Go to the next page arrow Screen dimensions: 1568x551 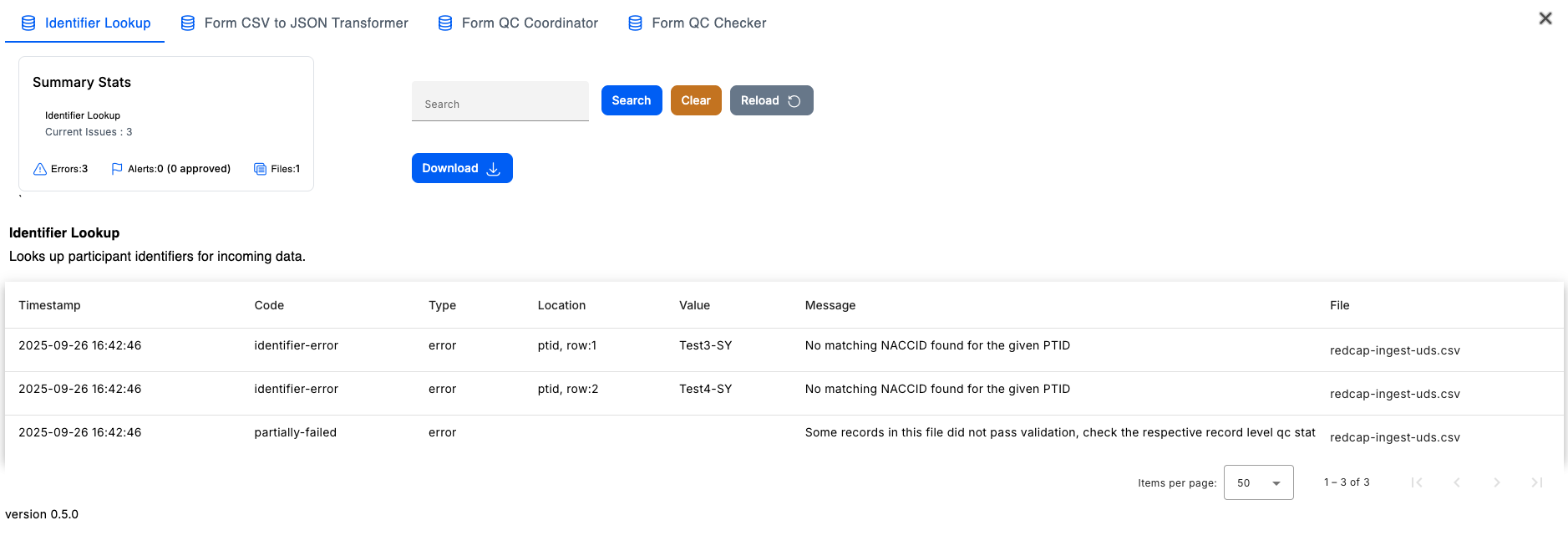pyautogui.click(x=1496, y=482)
